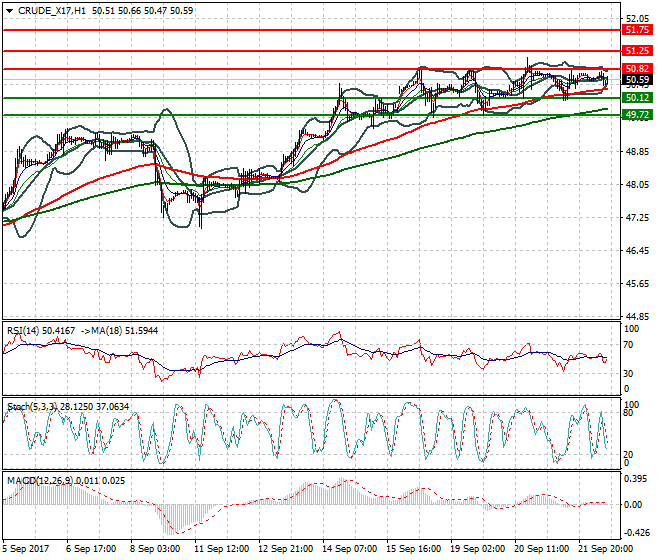Click the 12 Sep 21:00 time label

click(285, 549)
